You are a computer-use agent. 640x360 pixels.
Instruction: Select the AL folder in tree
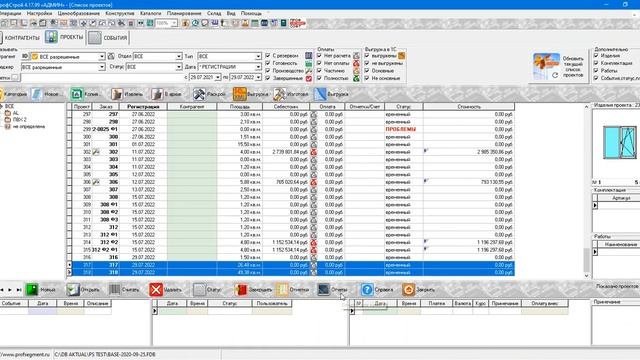16,113
